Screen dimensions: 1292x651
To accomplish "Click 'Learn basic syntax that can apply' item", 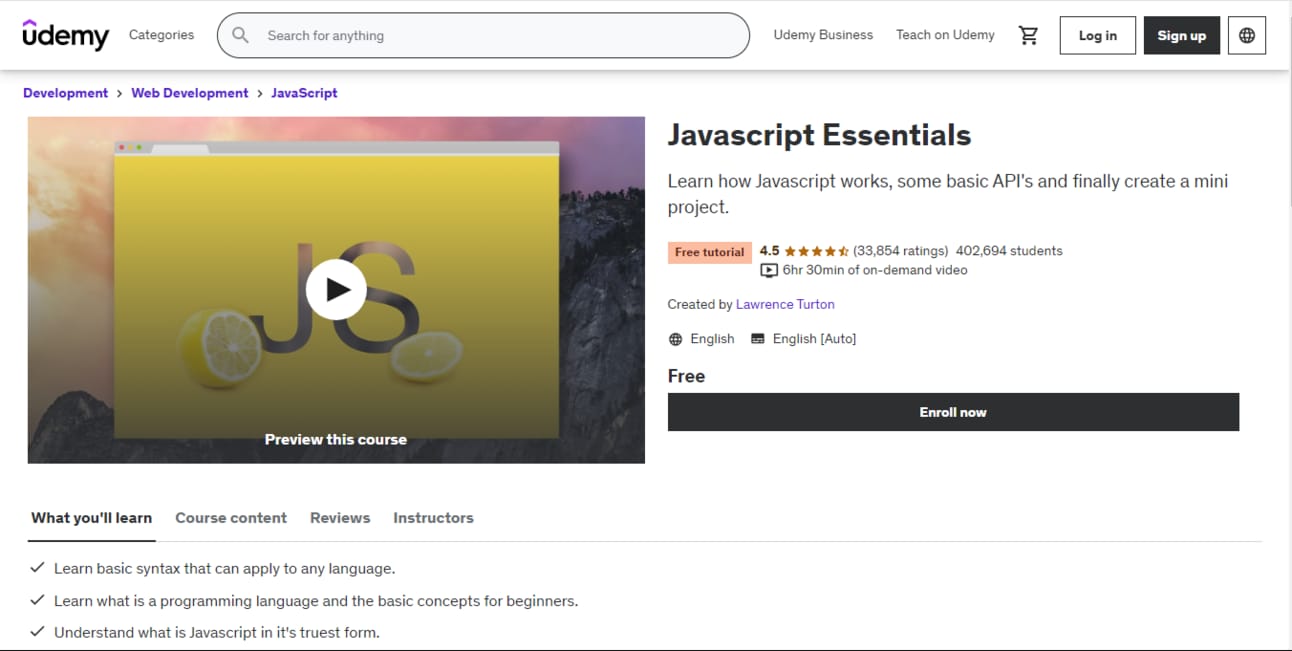I will pos(225,568).
